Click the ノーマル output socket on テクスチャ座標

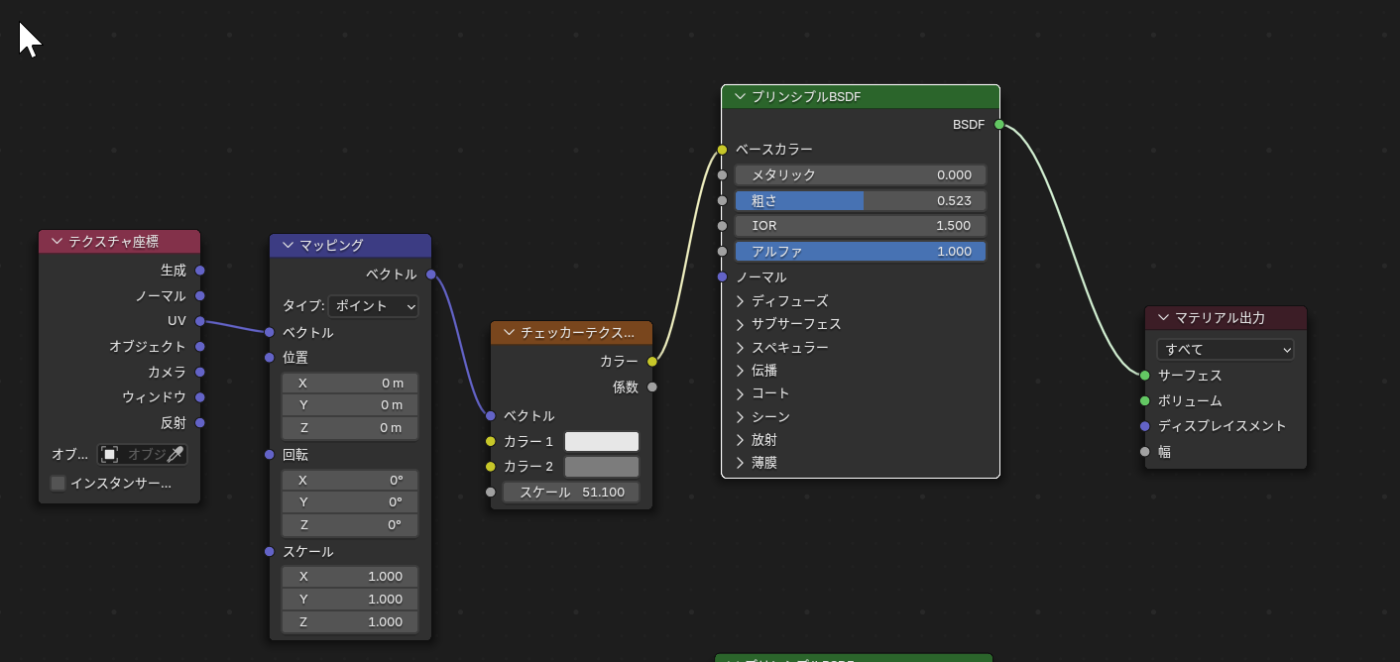pyautogui.click(x=200, y=296)
